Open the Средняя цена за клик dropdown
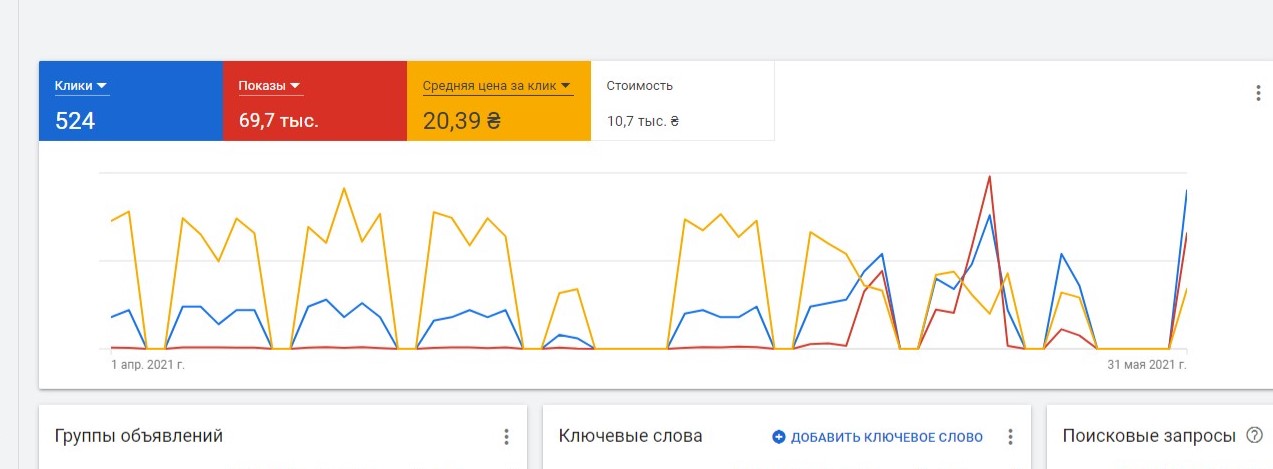Screen dimensions: 1273x469 pyautogui.click(x=497, y=86)
